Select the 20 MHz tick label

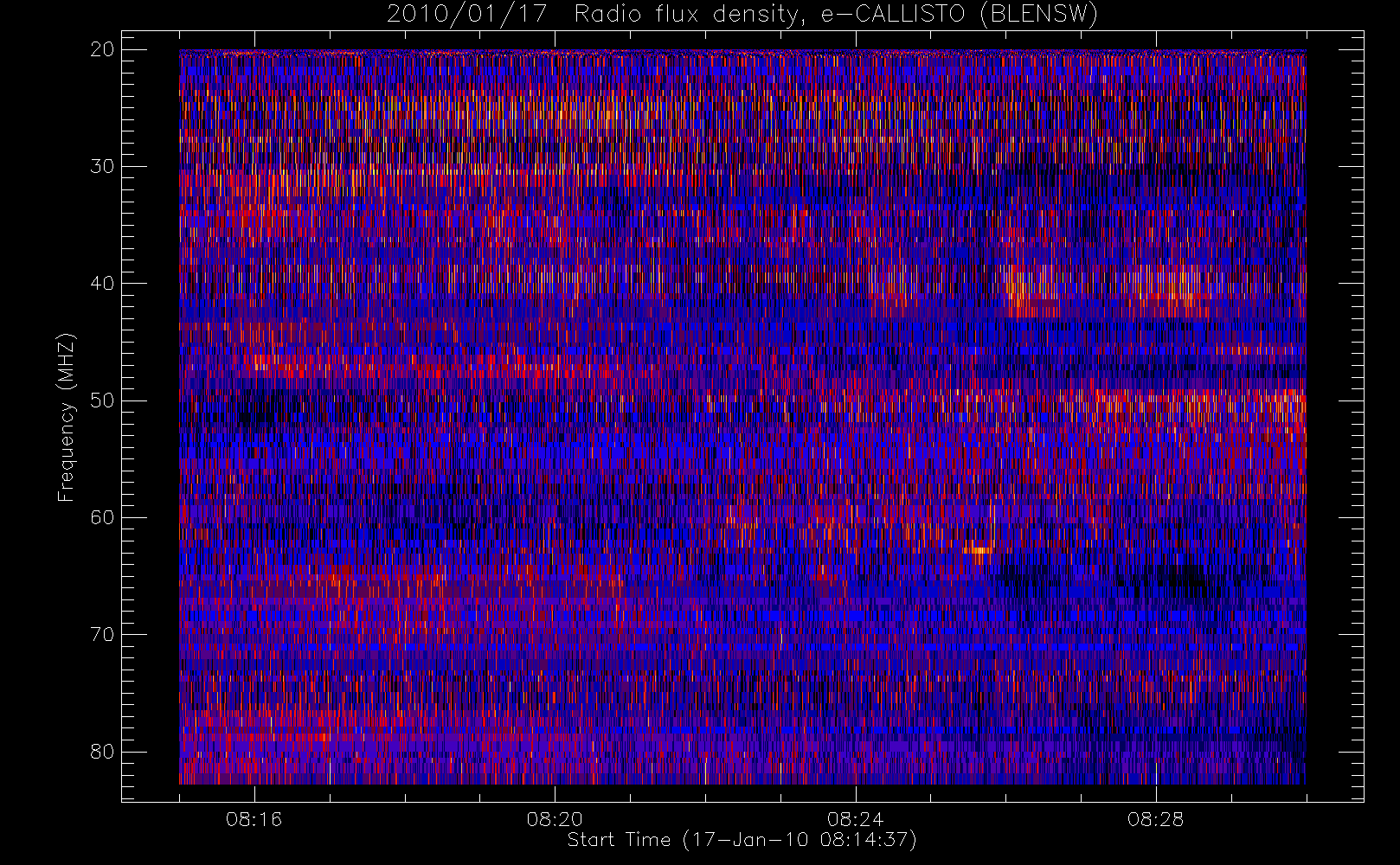pos(102,49)
